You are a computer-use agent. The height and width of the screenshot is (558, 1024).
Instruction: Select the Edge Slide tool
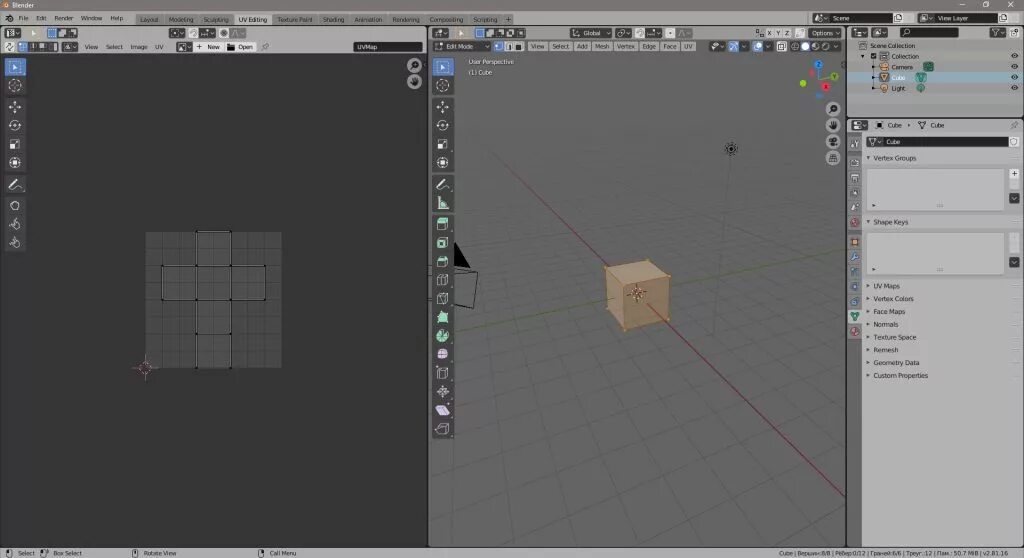(443, 373)
